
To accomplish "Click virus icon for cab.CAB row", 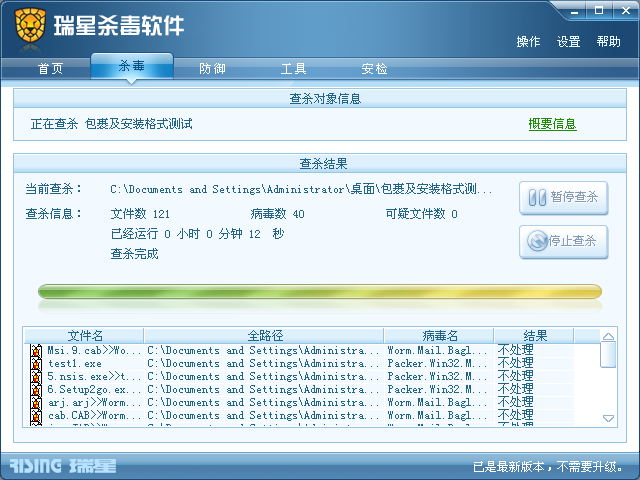I will pyautogui.click(x=36, y=416).
